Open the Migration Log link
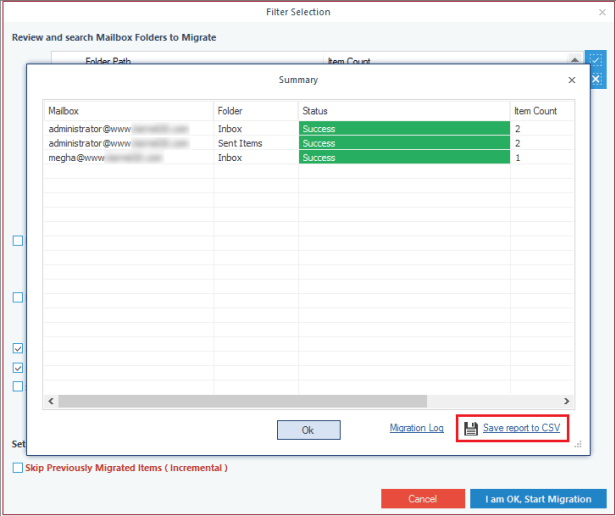616x516 pixels. tap(416, 428)
